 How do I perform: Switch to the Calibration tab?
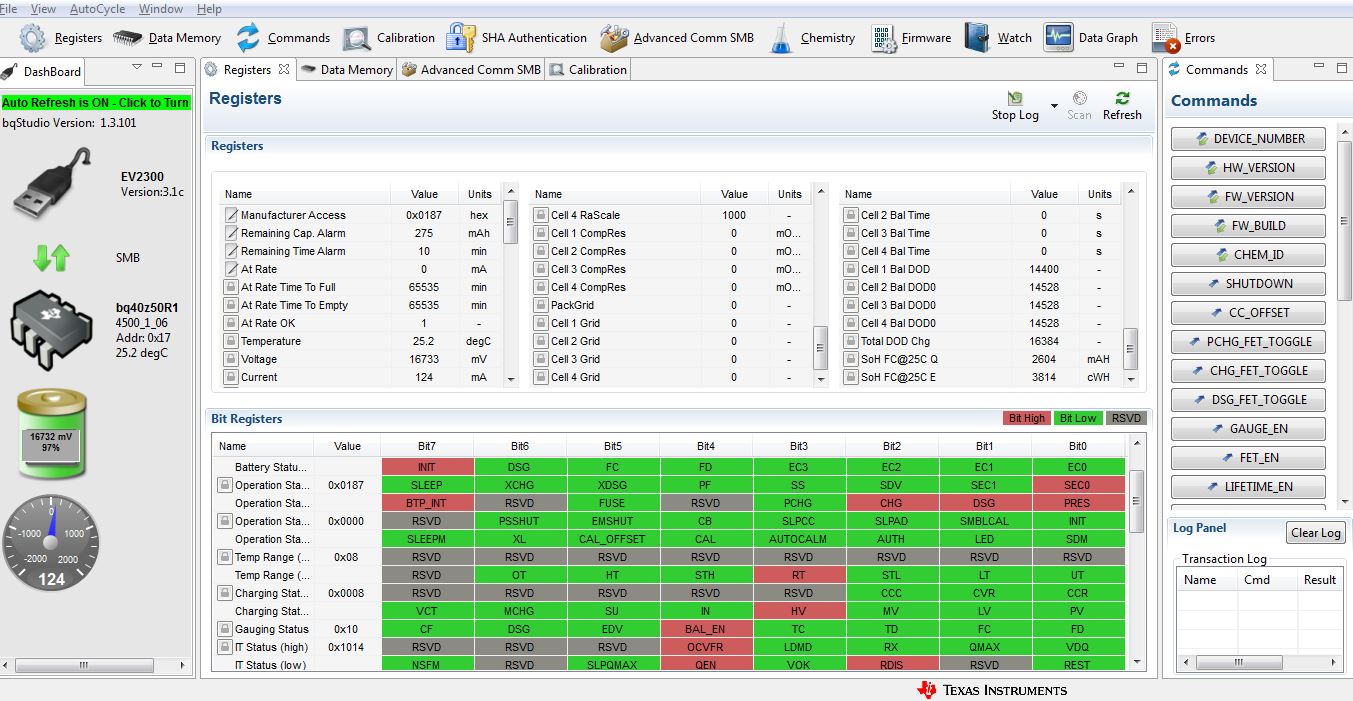(x=588, y=70)
